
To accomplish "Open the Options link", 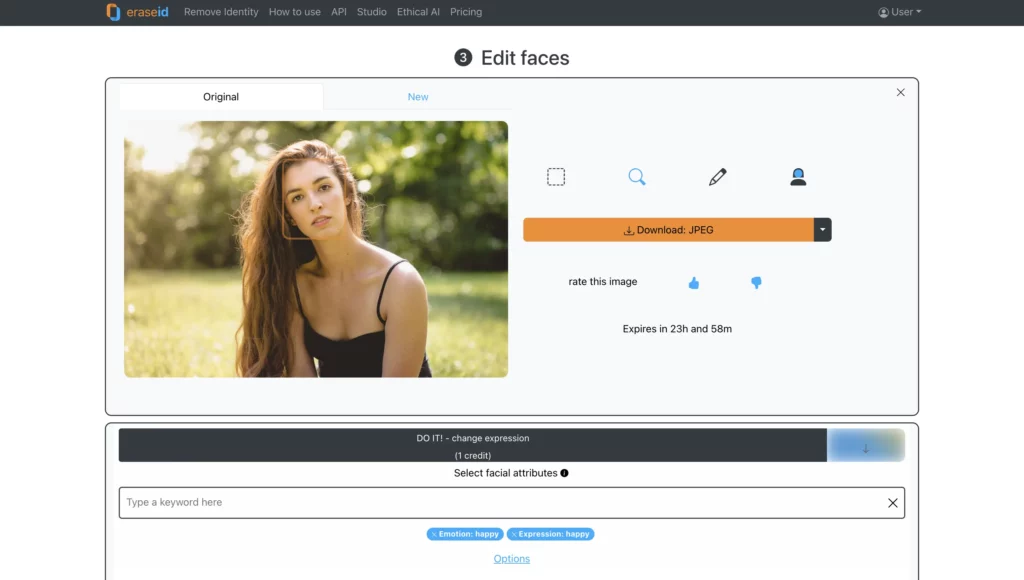I will pyautogui.click(x=511, y=558).
